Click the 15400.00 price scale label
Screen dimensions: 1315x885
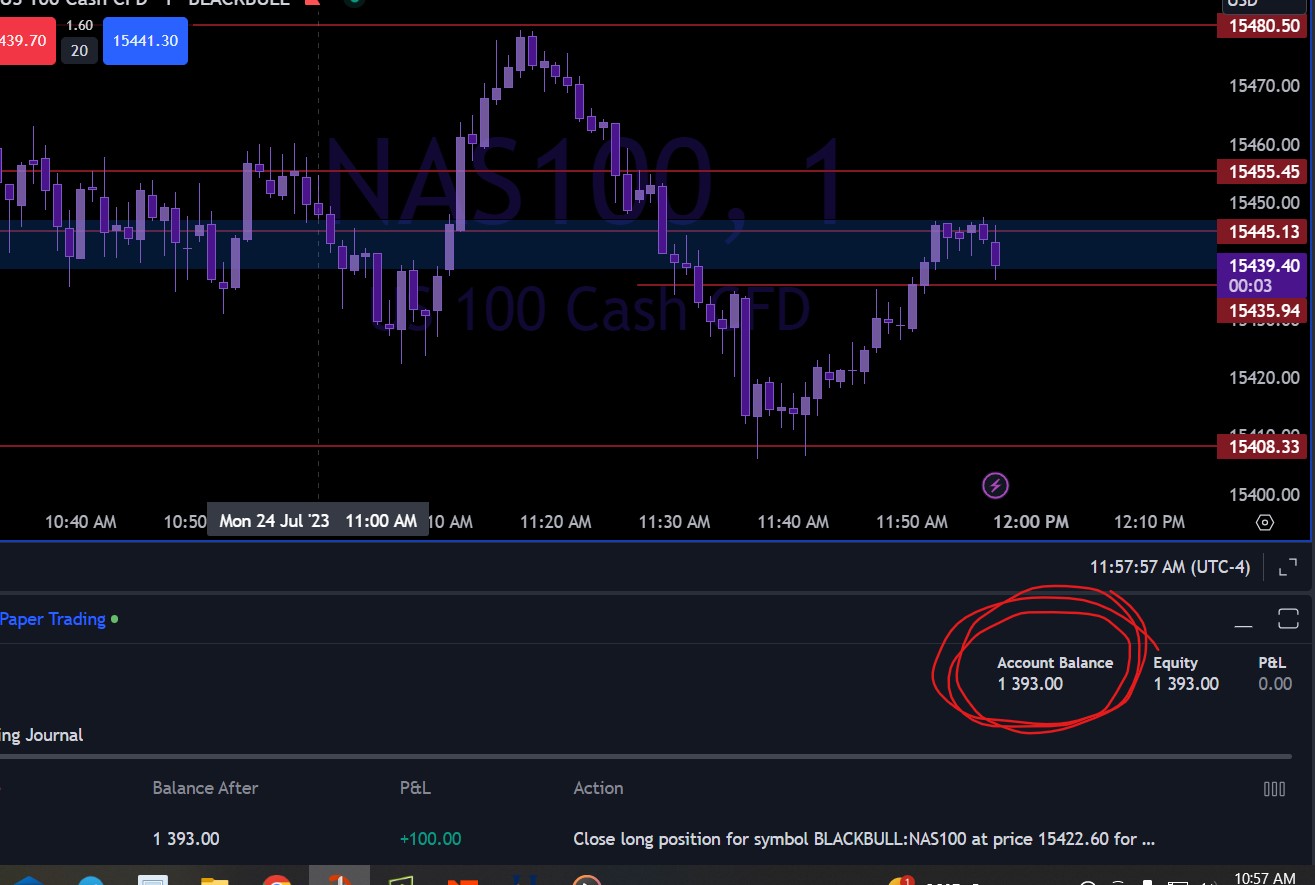(x=1264, y=495)
